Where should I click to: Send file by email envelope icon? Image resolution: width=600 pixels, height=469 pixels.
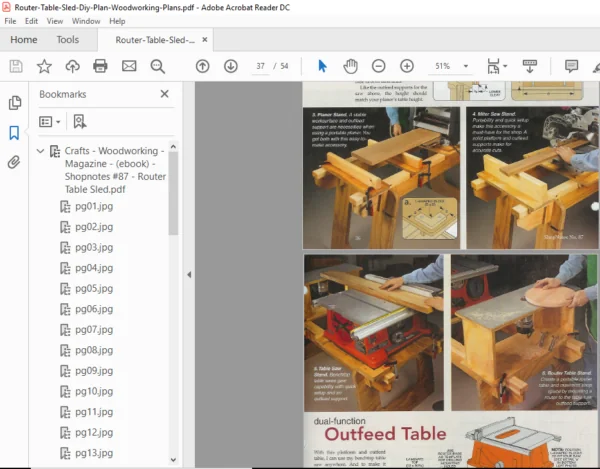pos(129,66)
